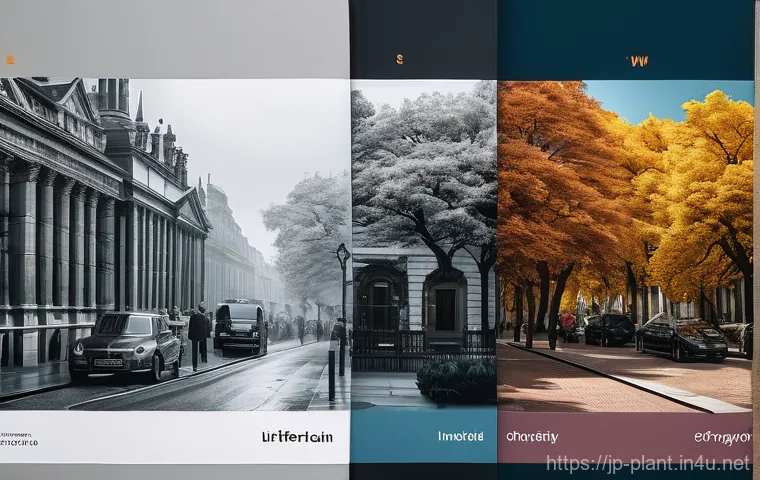
Task: Click the Imoreid label on the blue band
Action: [460, 436]
